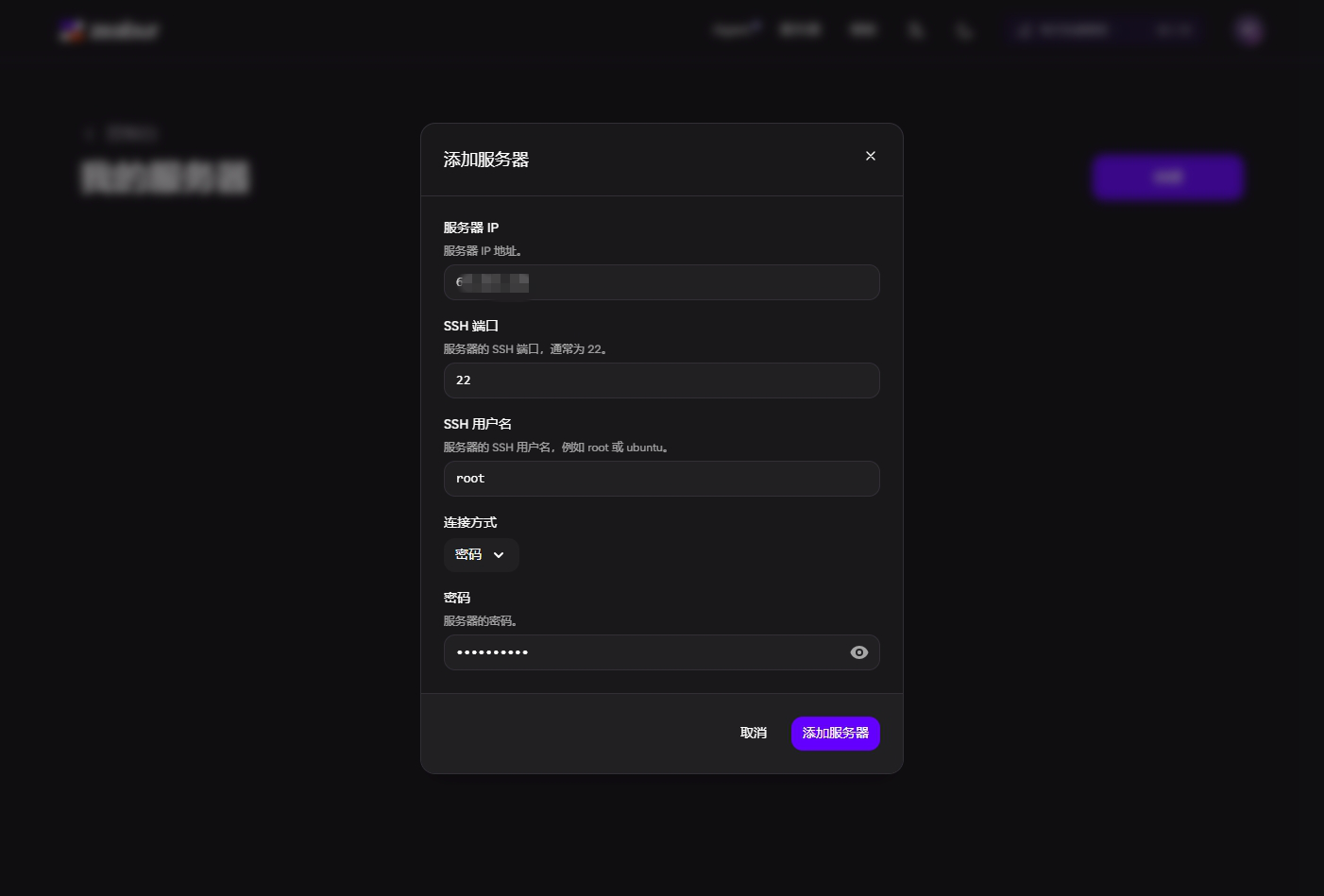Viewport: 1324px width, 896px height.
Task: Click the blurred back link above the page heading
Action: [123, 133]
